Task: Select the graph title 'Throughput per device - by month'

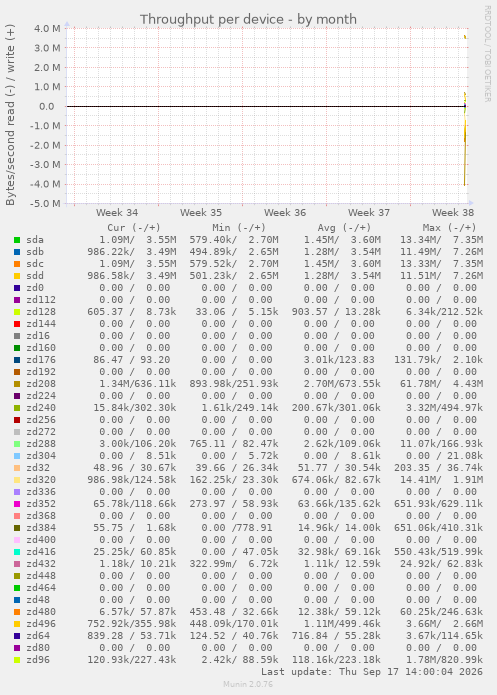Action: point(248,20)
